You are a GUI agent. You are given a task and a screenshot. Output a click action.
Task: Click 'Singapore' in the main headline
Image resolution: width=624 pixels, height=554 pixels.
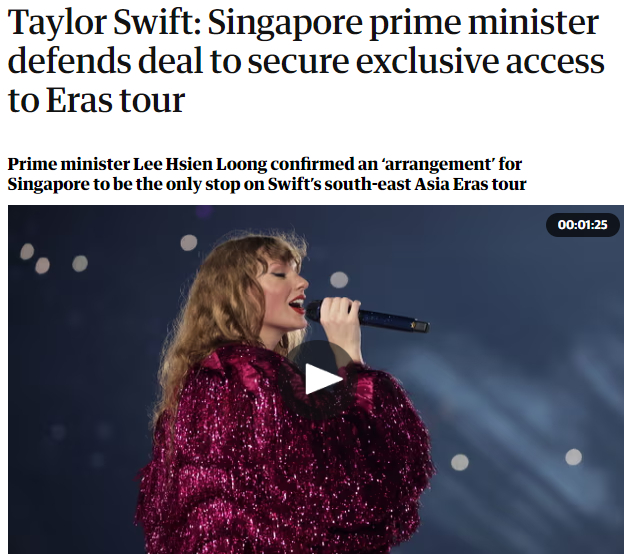point(285,24)
